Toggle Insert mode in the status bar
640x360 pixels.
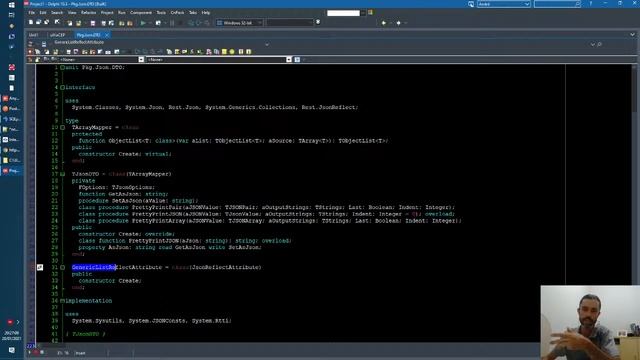81,353
